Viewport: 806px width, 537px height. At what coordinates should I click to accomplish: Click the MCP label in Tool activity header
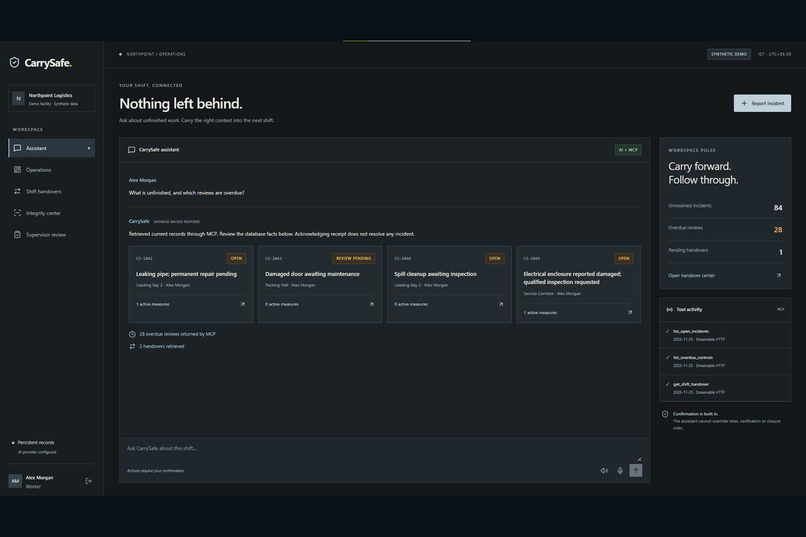pos(780,309)
